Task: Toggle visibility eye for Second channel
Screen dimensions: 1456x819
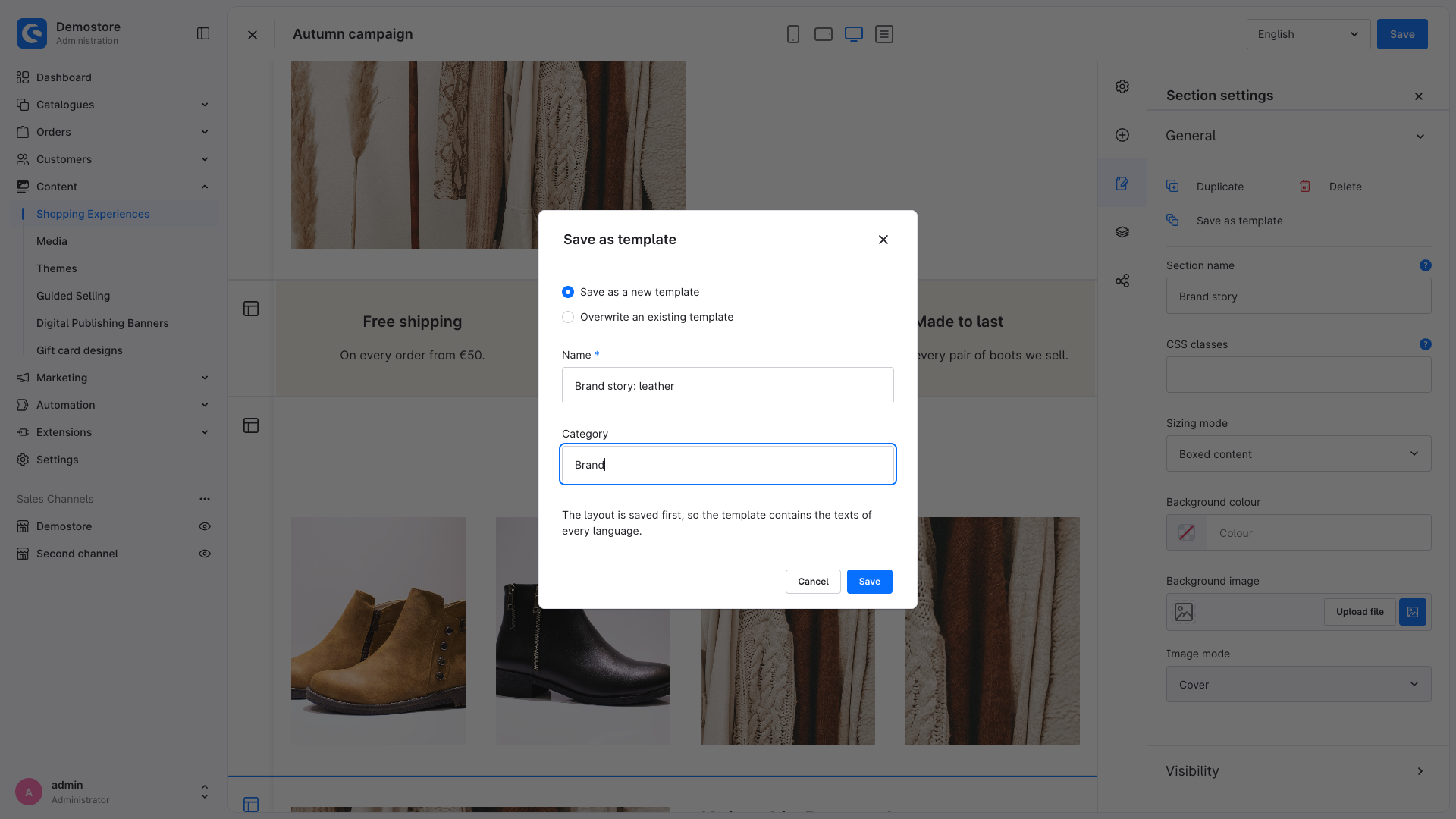Action: (x=205, y=554)
